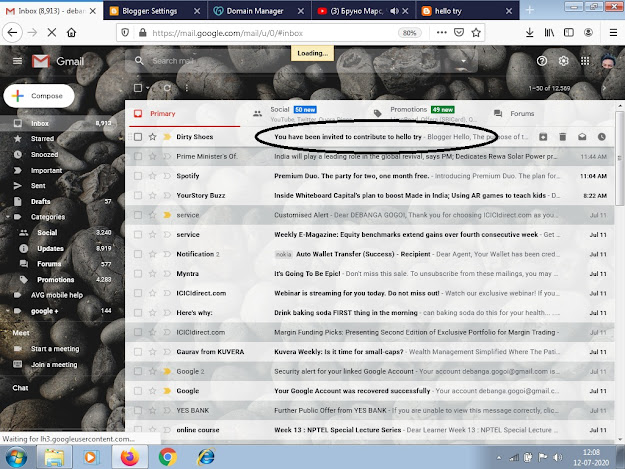Open Gmail main menu hamburger icon
The height and width of the screenshot is (469, 625).
(x=17, y=61)
